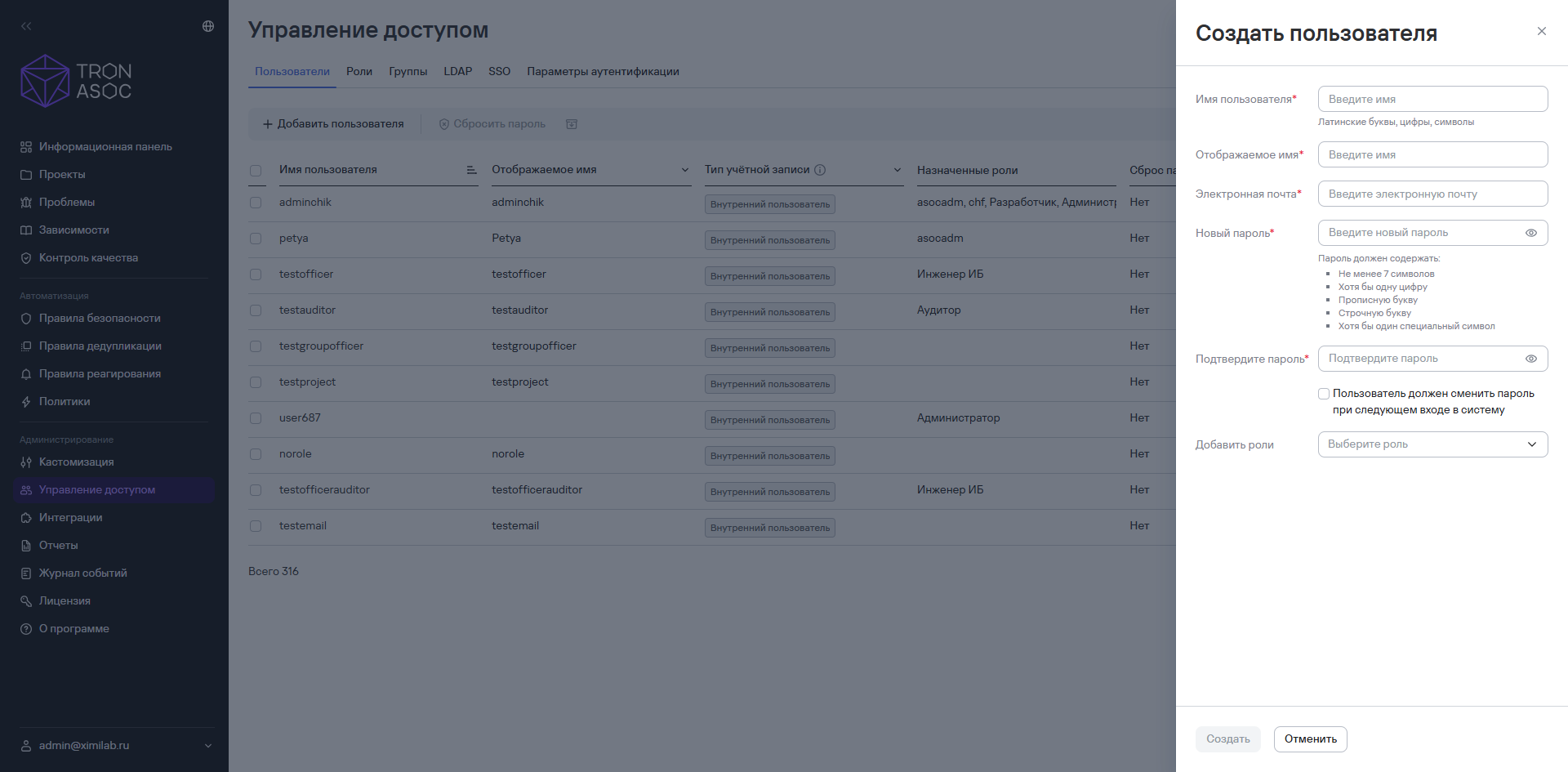Viewport: 1568px width, 772px height.
Task: Click username cell testproject
Action: click(x=307, y=382)
